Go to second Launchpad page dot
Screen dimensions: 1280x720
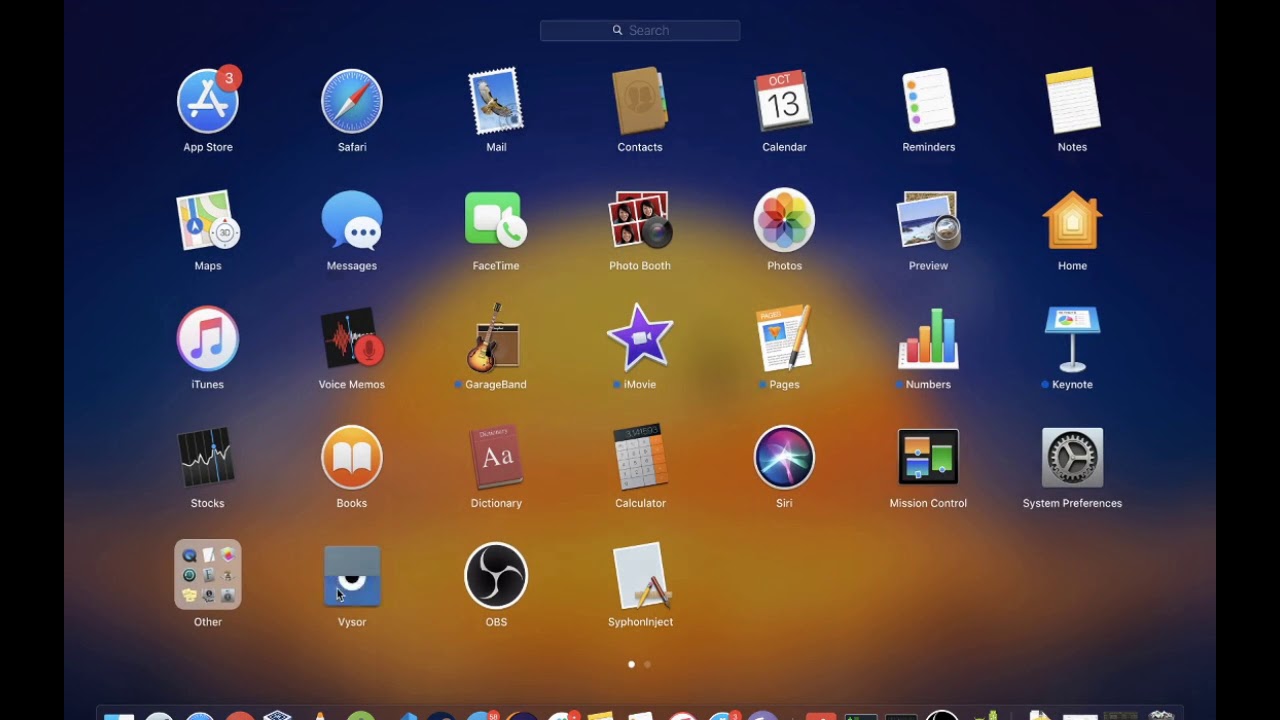(647, 664)
